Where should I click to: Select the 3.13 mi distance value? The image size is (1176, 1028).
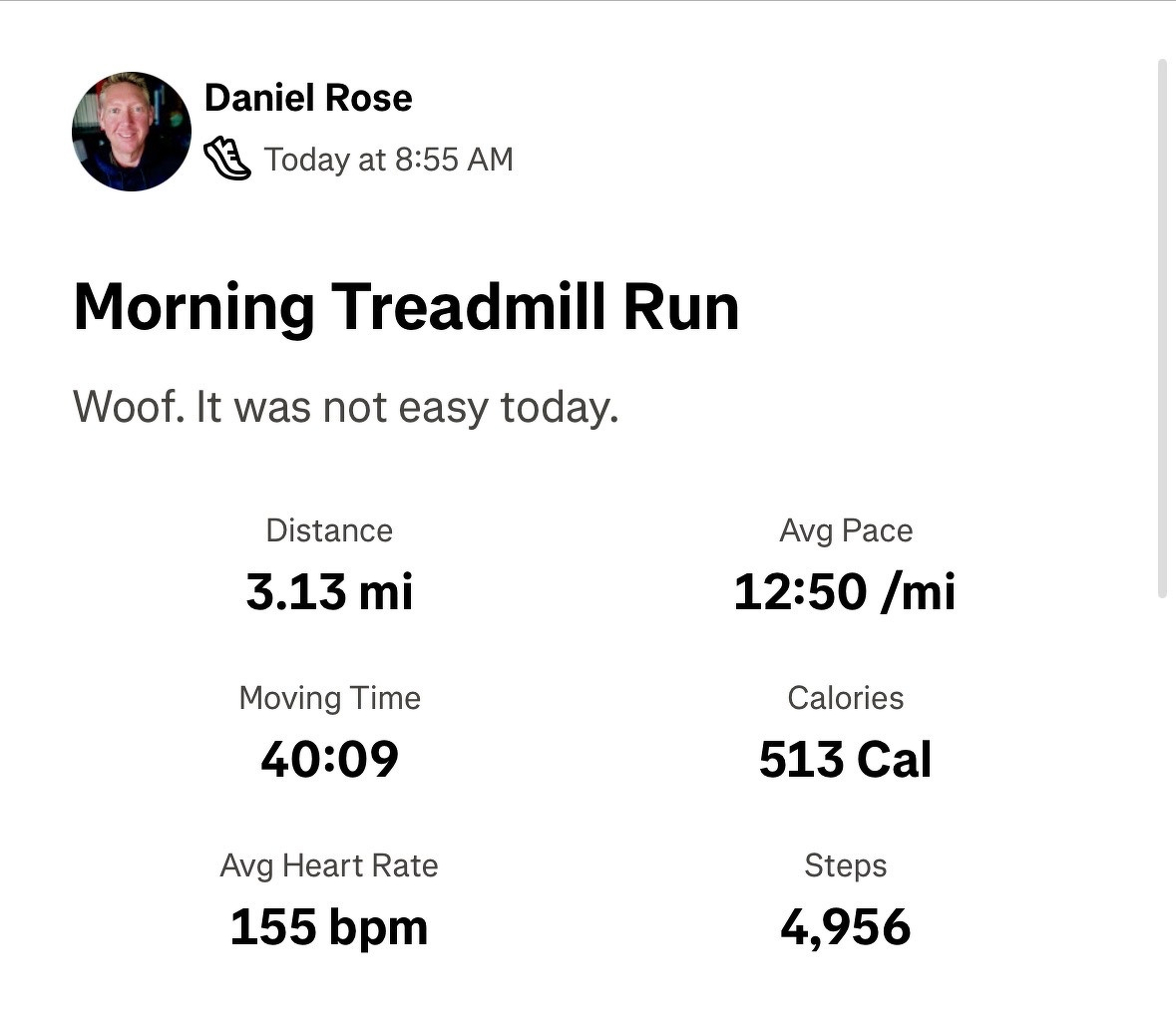pyautogui.click(x=329, y=592)
